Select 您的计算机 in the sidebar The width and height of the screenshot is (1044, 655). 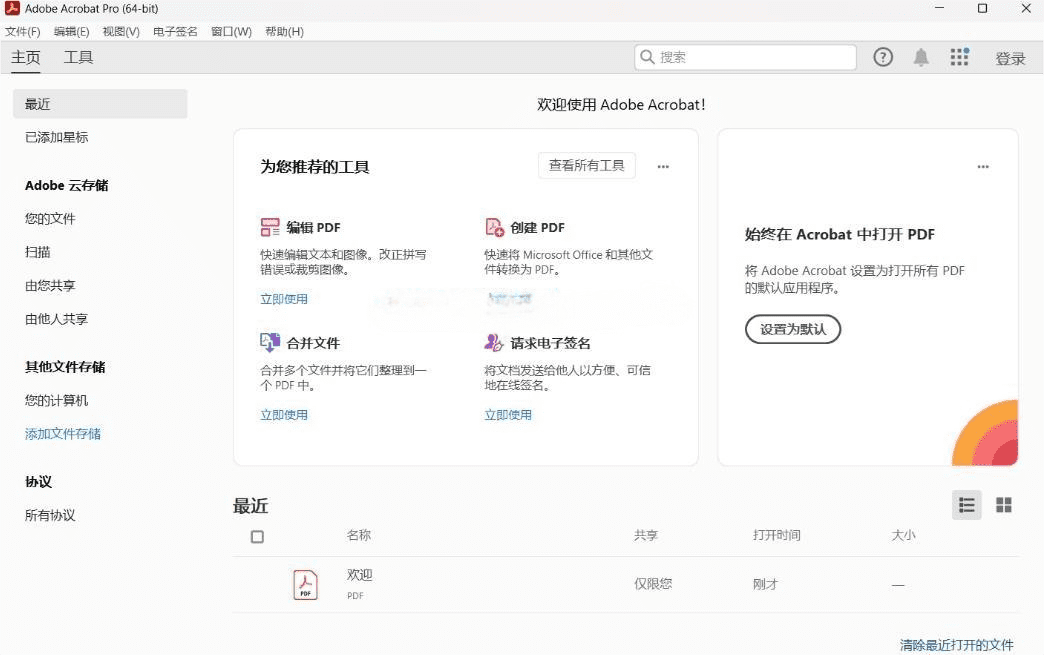[x=57, y=400]
